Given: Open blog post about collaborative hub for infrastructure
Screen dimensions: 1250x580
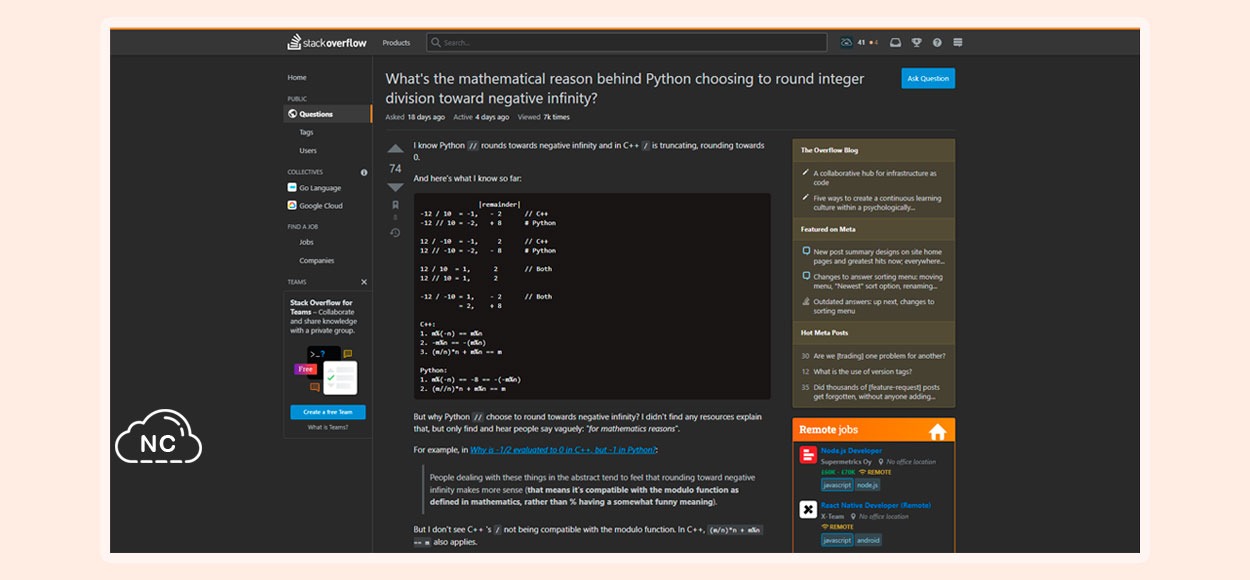Looking at the screenshot, I should 874,178.
